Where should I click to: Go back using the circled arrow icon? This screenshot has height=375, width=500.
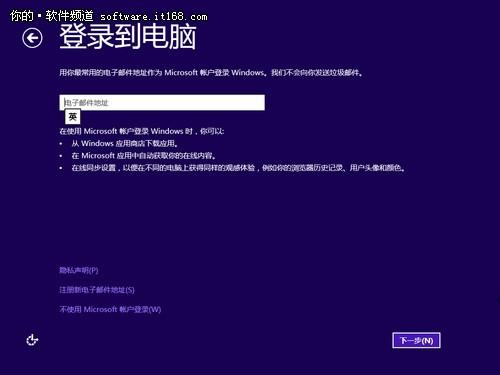(x=32, y=38)
